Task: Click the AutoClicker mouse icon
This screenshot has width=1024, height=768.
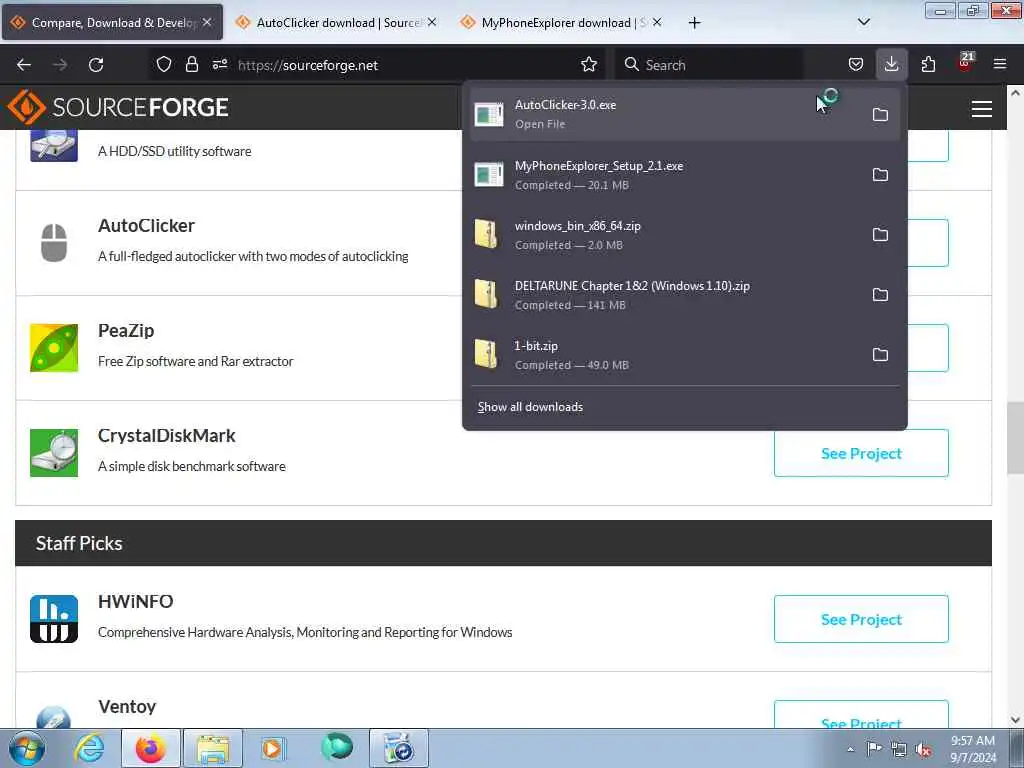Action: point(54,242)
